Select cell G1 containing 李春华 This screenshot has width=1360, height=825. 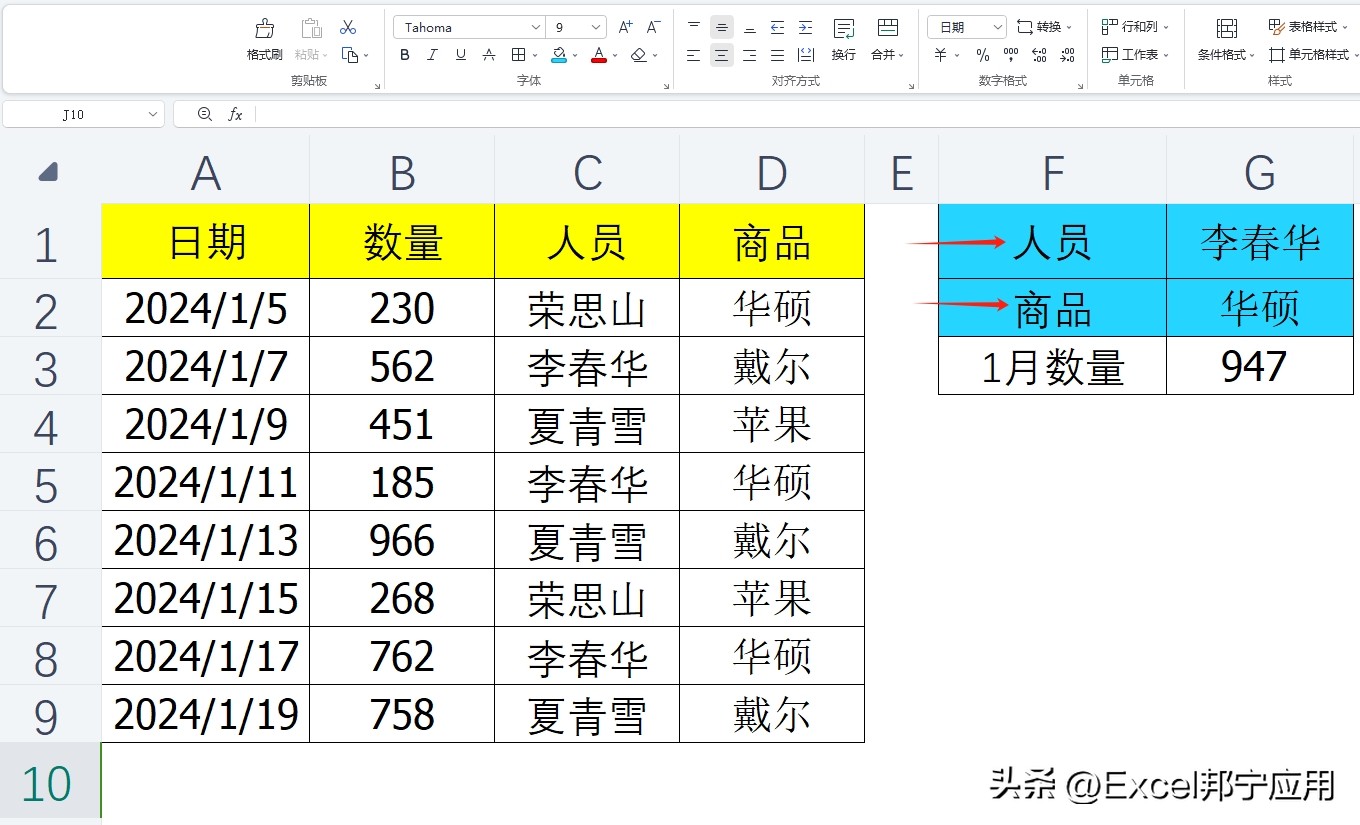(1260, 242)
